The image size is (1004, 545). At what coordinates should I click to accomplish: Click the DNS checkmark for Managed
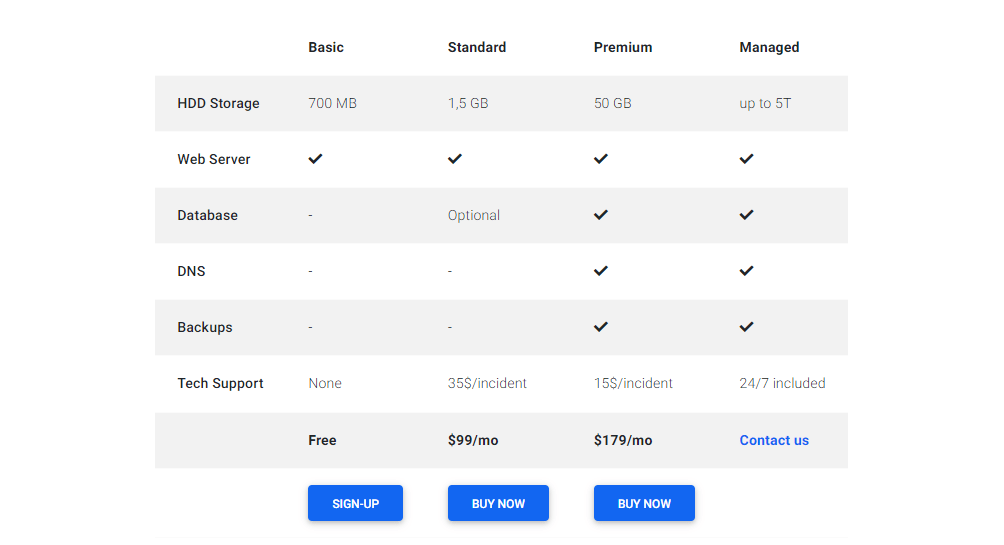pos(747,271)
